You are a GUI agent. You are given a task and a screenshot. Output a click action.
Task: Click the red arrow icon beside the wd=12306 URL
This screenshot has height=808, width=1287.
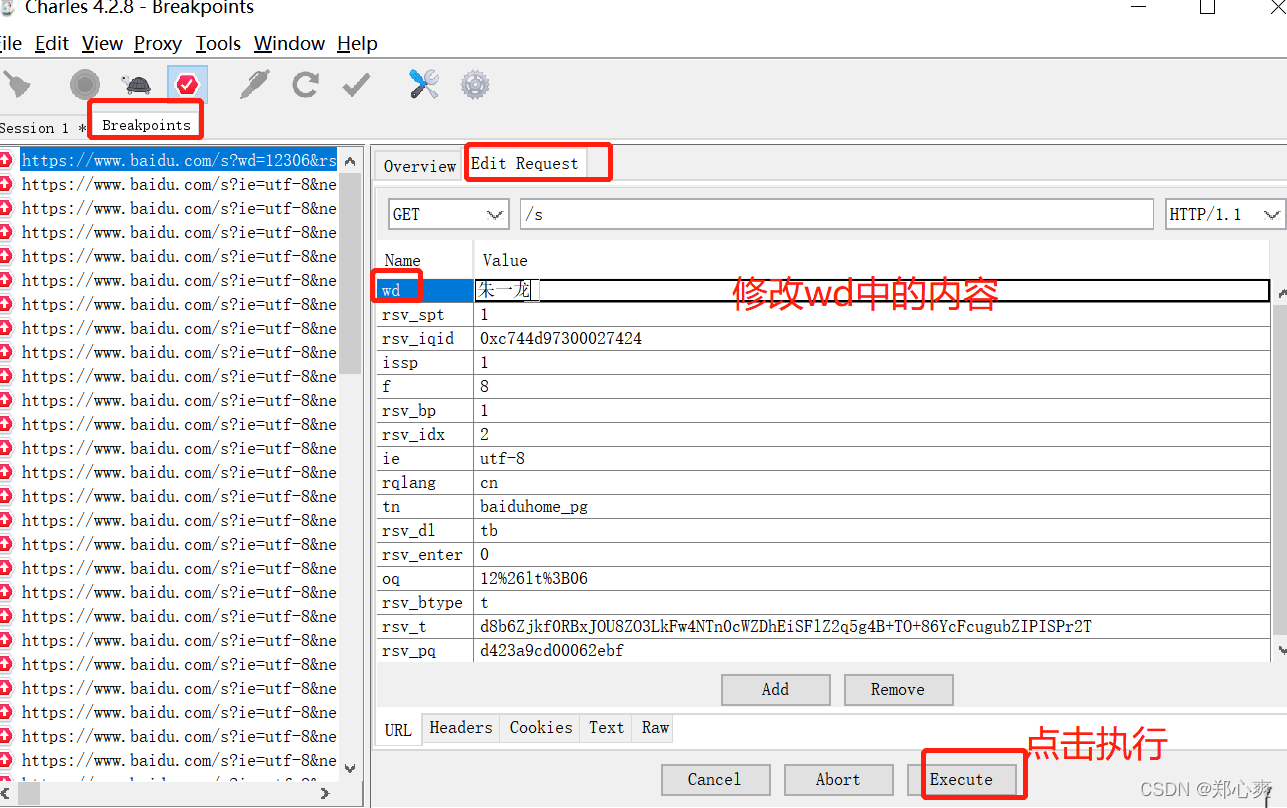tap(5, 160)
